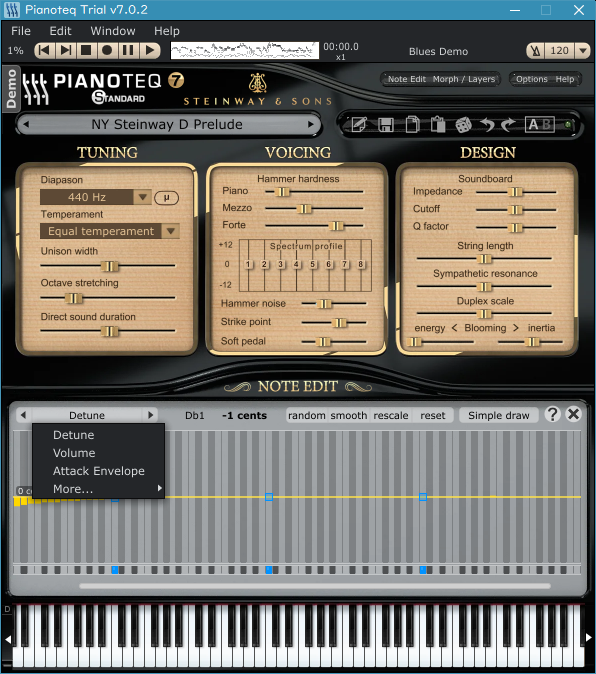Adjust the Piano hammer hardness slider
This screenshot has height=674, width=596.
pos(282,192)
